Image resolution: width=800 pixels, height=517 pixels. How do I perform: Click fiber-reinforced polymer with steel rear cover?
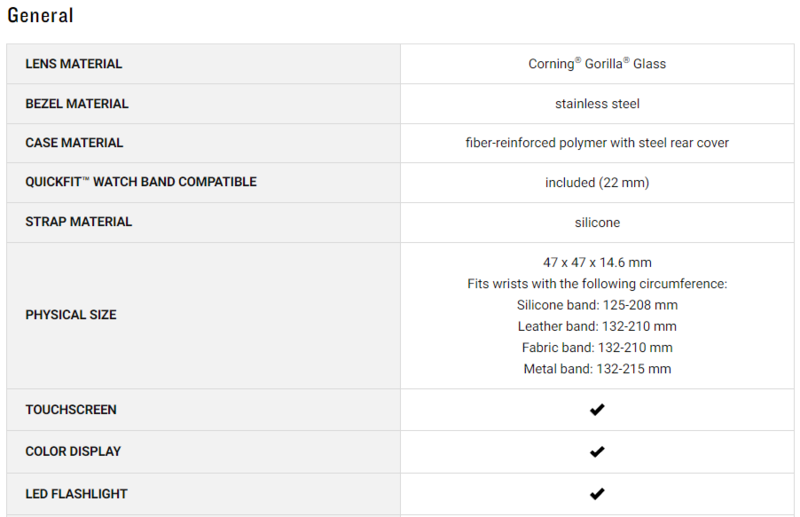click(x=597, y=143)
